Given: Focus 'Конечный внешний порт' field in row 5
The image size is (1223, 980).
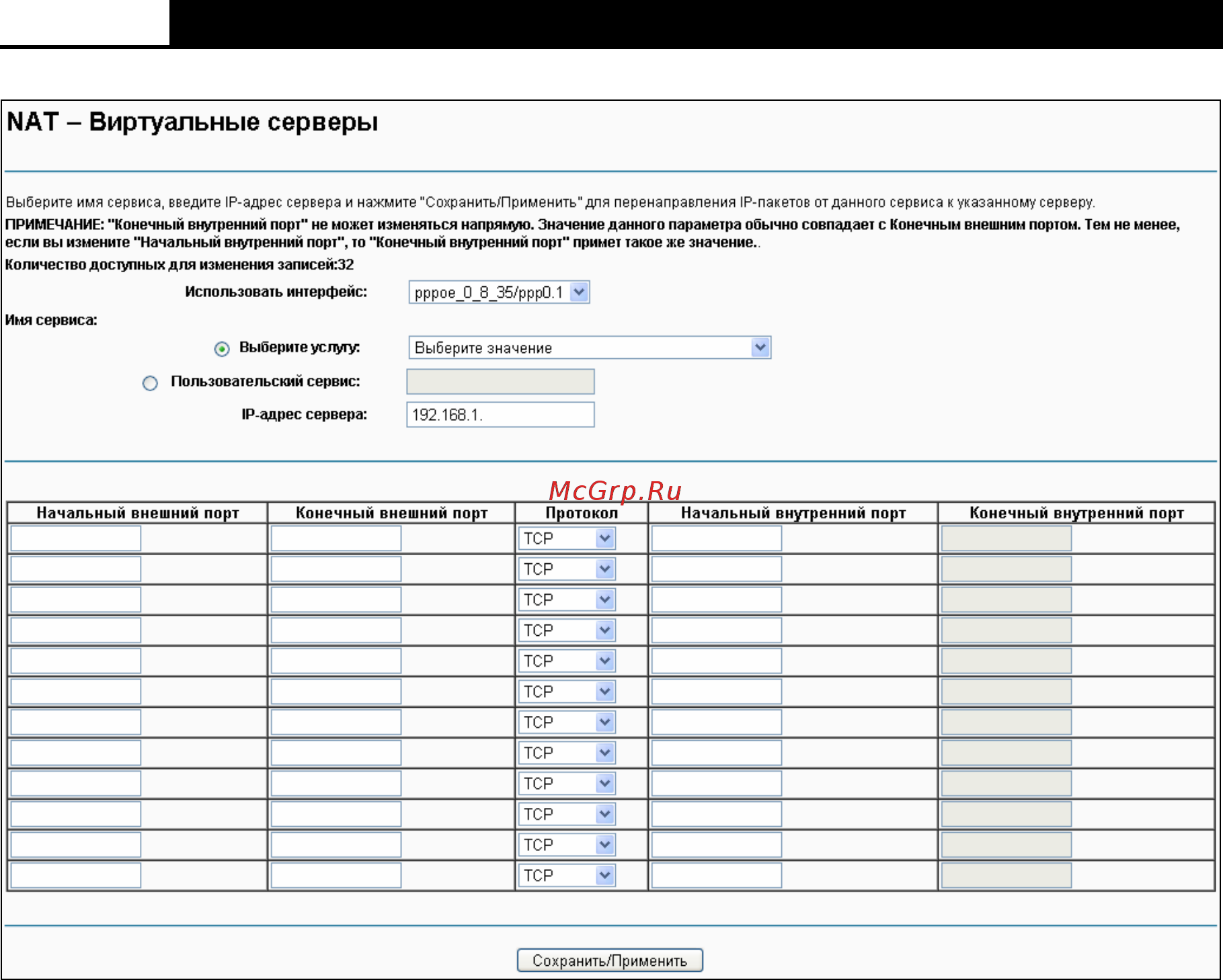Looking at the screenshot, I should (336, 661).
